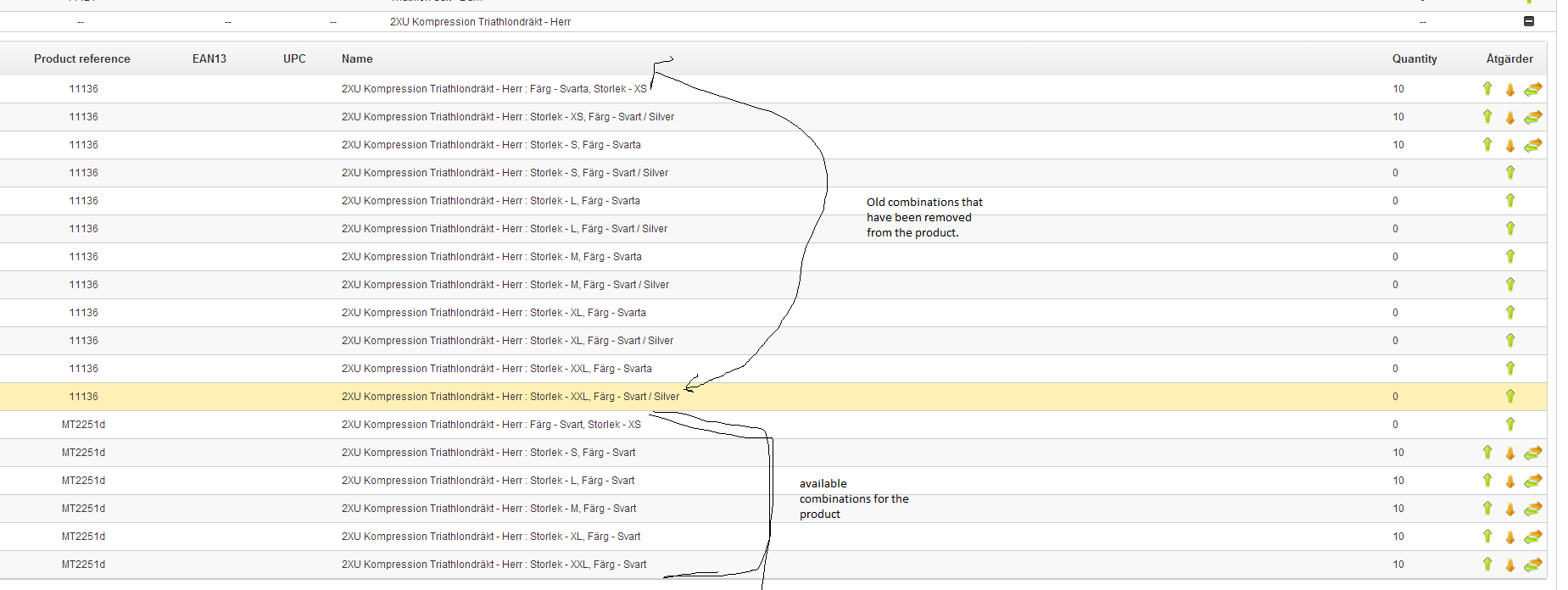This screenshot has width=1568, height=590.
Task: Add stock for 11136 Storlek - XS, Svart / Silver
Action: pyautogui.click(x=1487, y=116)
